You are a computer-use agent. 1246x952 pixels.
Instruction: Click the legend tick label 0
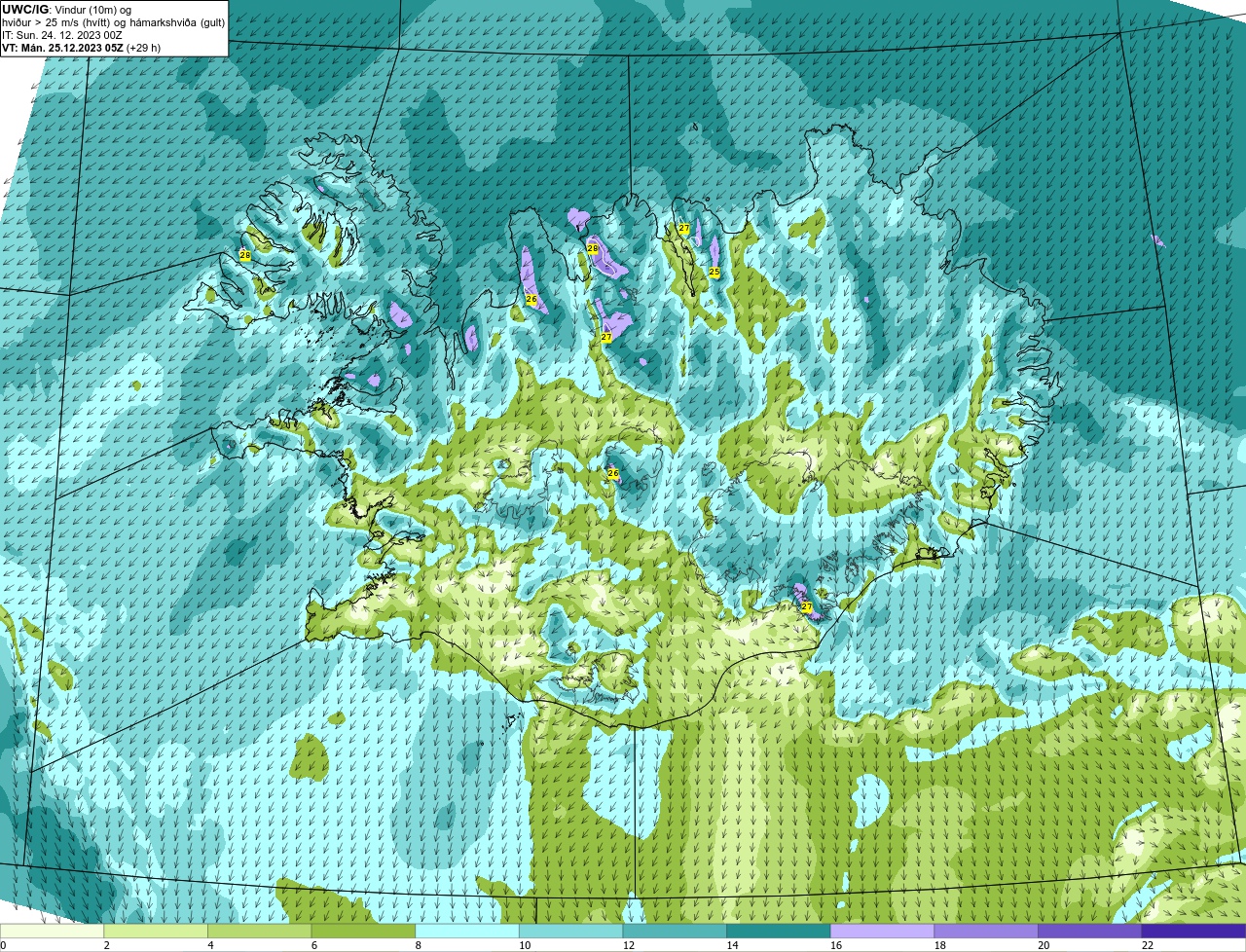pyautogui.click(x=3, y=945)
